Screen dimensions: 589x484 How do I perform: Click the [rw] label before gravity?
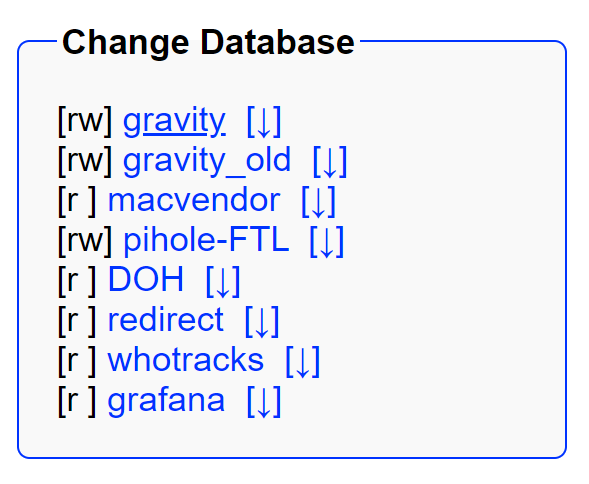click(85, 121)
